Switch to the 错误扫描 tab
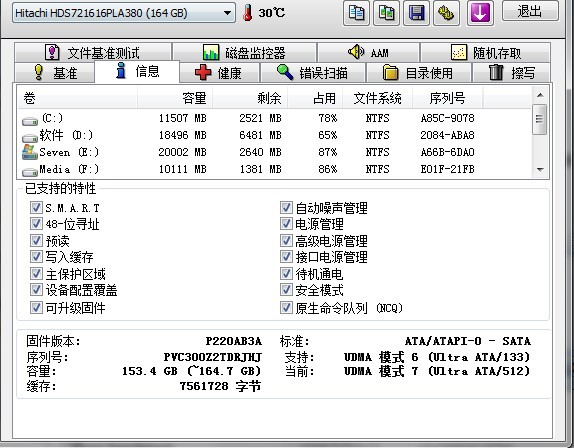The width and height of the screenshot is (574, 448). tap(313, 72)
